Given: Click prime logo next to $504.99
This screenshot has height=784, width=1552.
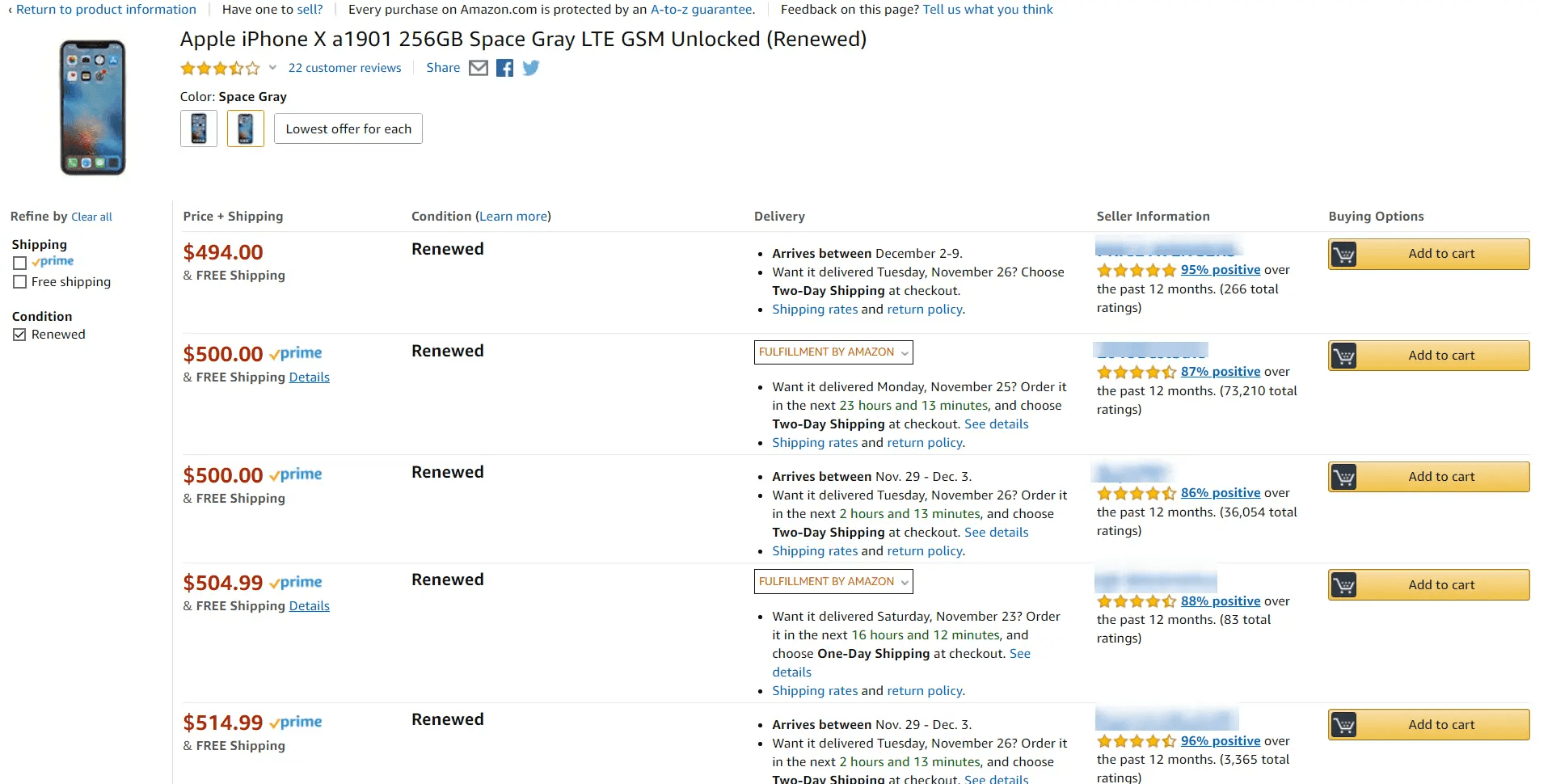Looking at the screenshot, I should click(296, 583).
